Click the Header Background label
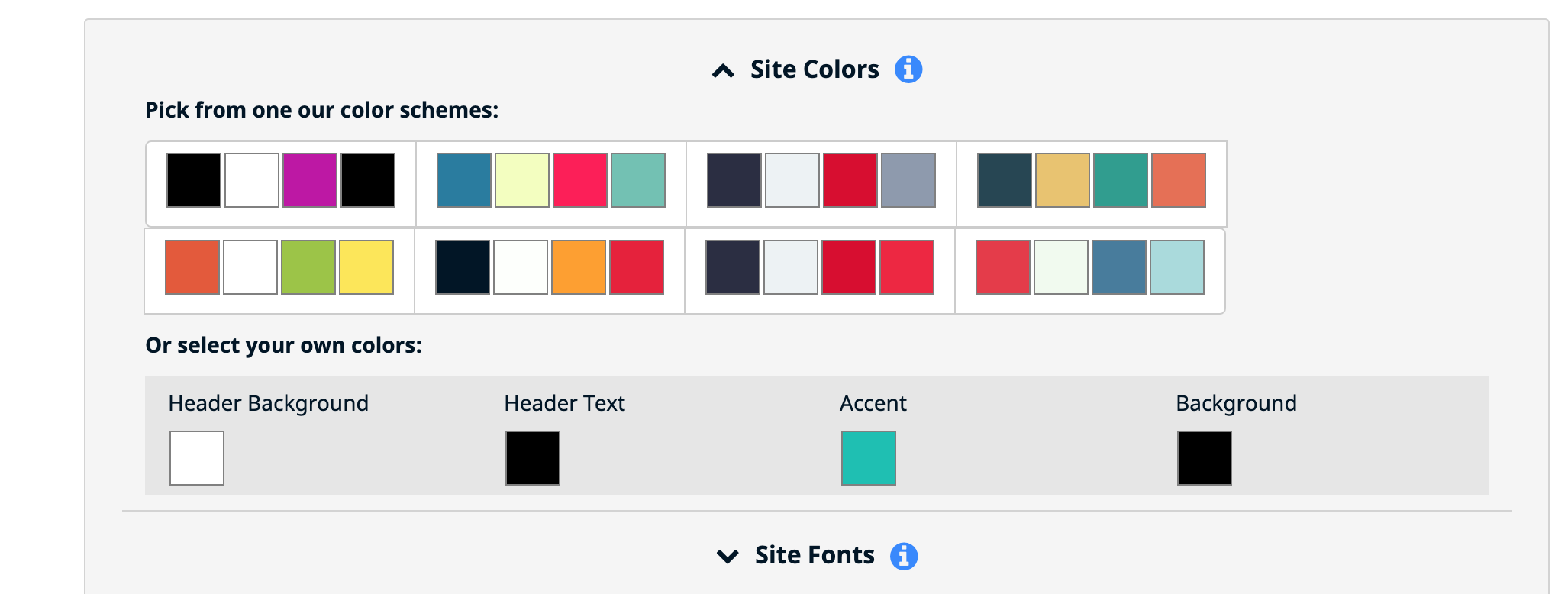 pyautogui.click(x=269, y=403)
